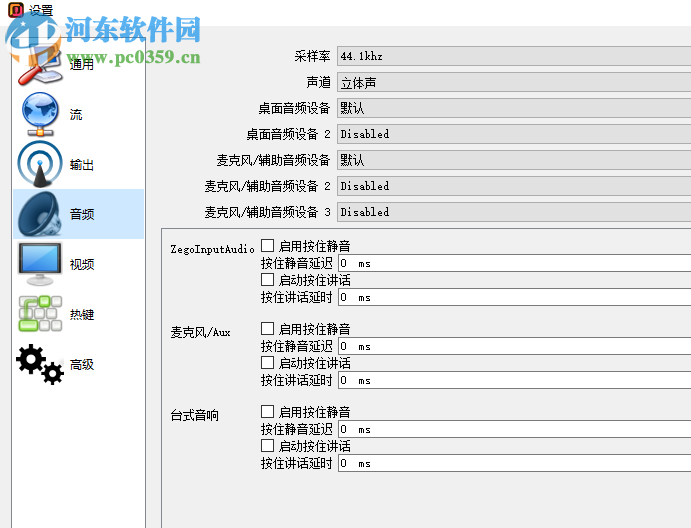Screen dimensions: 691x528
Task: Click ZegoInputAudio 按住讲话延时 field
Action: (514, 297)
